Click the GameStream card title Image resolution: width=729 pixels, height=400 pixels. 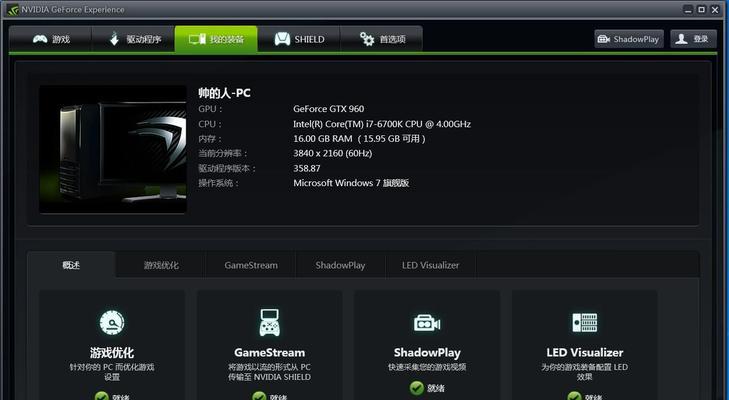[x=270, y=353]
